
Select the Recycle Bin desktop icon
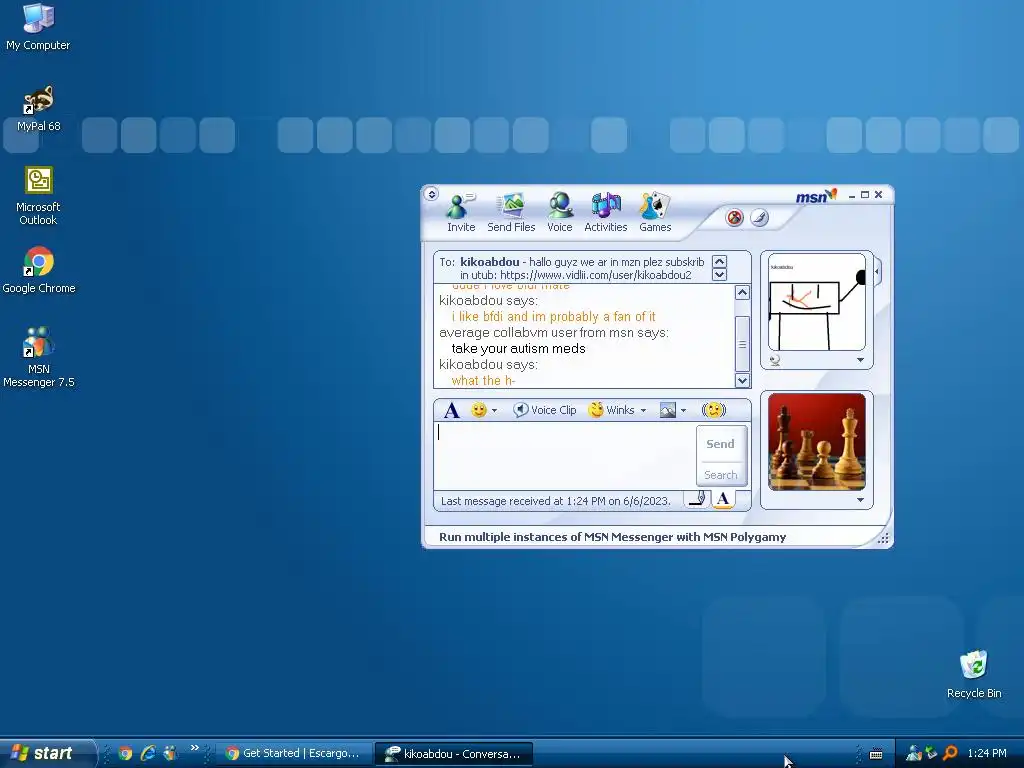[x=974, y=674]
